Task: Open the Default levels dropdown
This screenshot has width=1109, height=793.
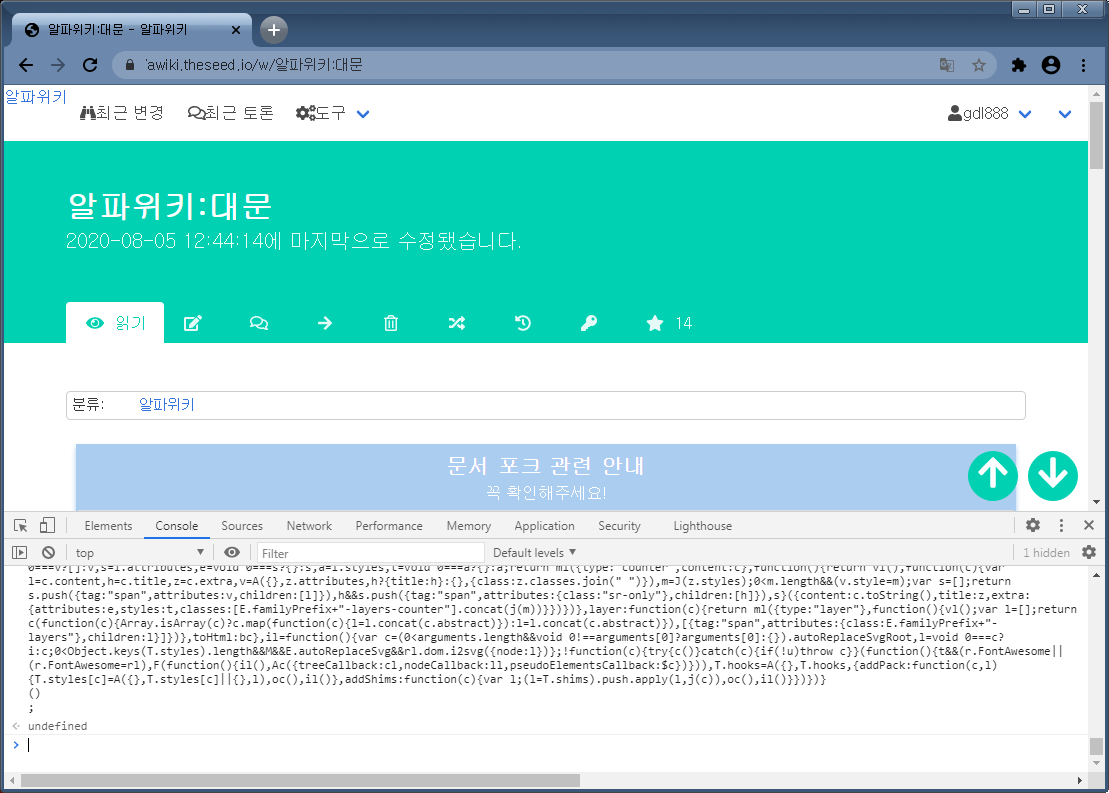Action: (x=534, y=552)
